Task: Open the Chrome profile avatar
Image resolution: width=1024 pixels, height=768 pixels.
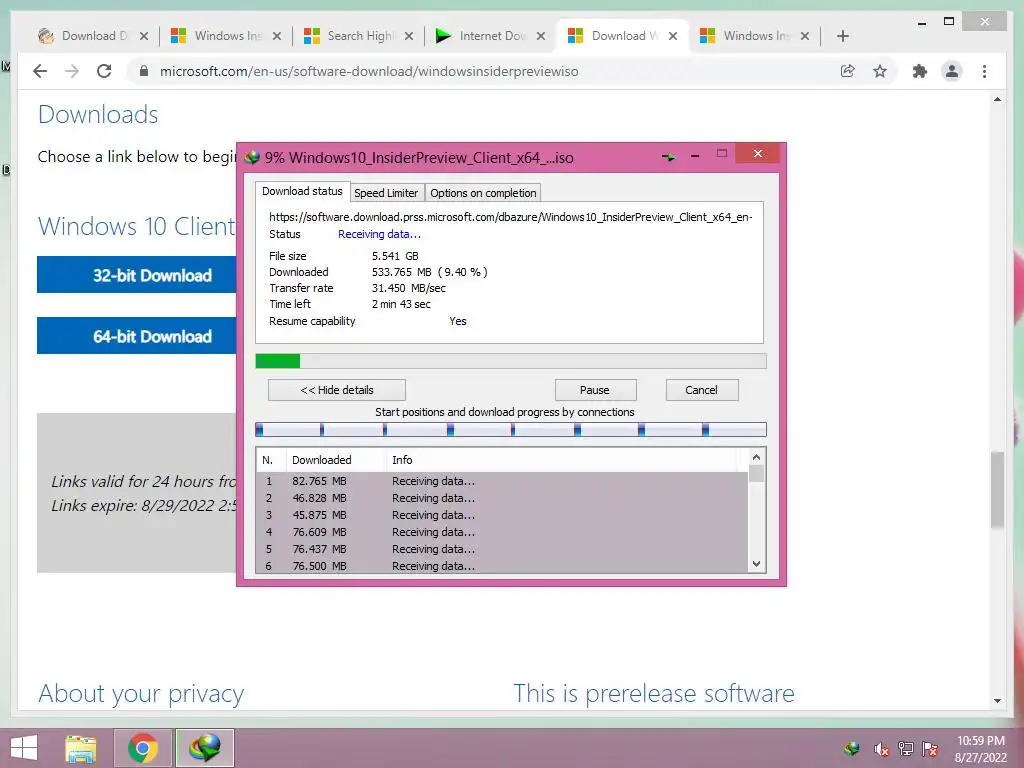Action: pos(952,71)
